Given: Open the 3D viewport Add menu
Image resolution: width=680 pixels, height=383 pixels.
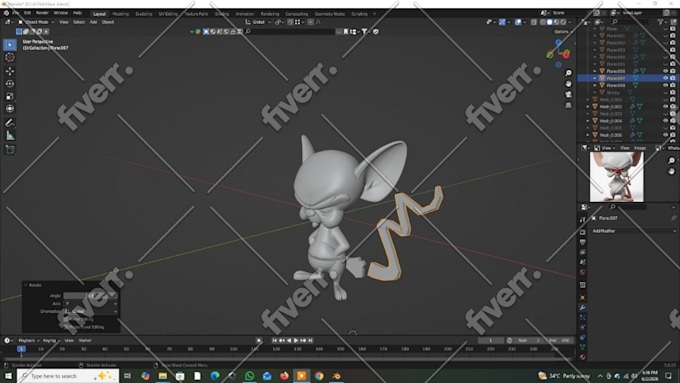Looking at the screenshot, I should point(93,22).
